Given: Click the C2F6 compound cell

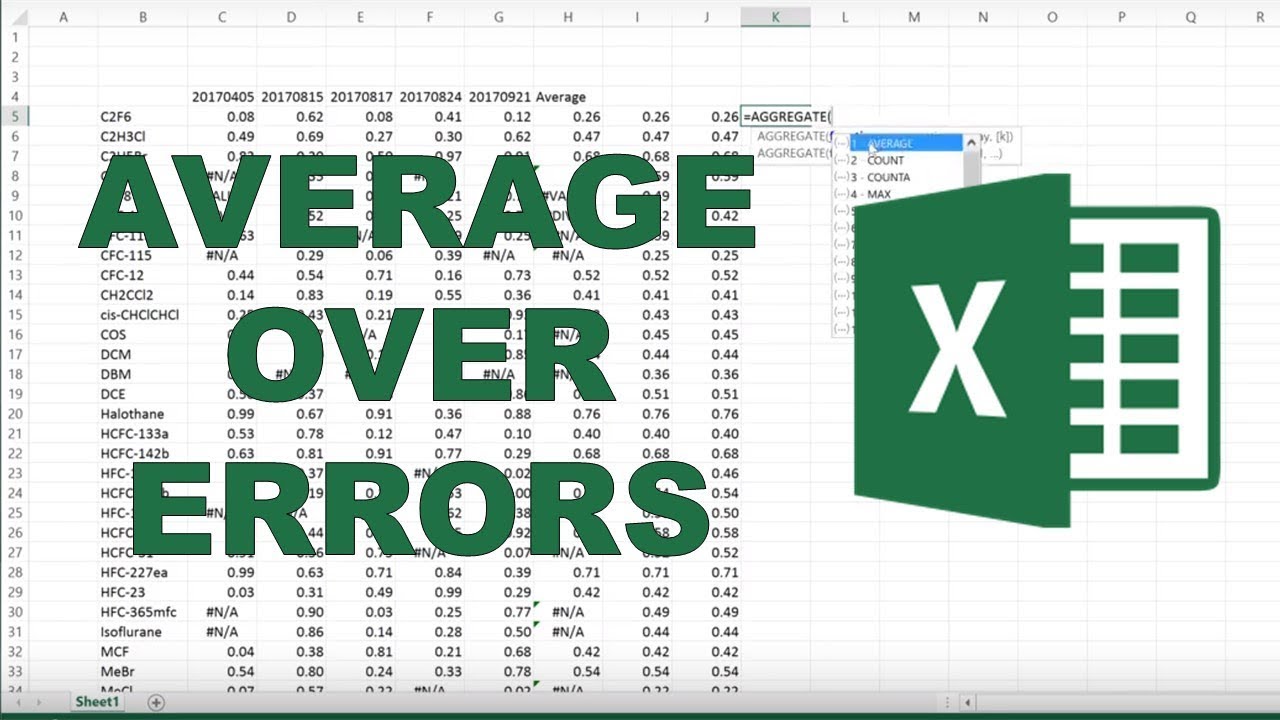Looking at the screenshot, I should click(x=143, y=116).
